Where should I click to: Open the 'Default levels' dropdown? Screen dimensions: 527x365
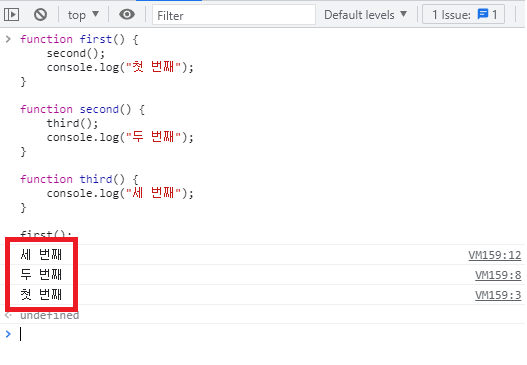(365, 15)
